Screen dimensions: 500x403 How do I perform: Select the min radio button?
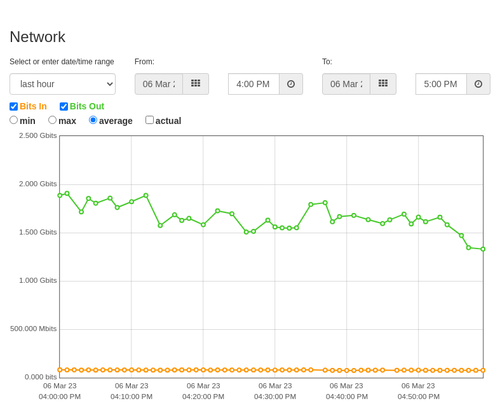(x=14, y=120)
